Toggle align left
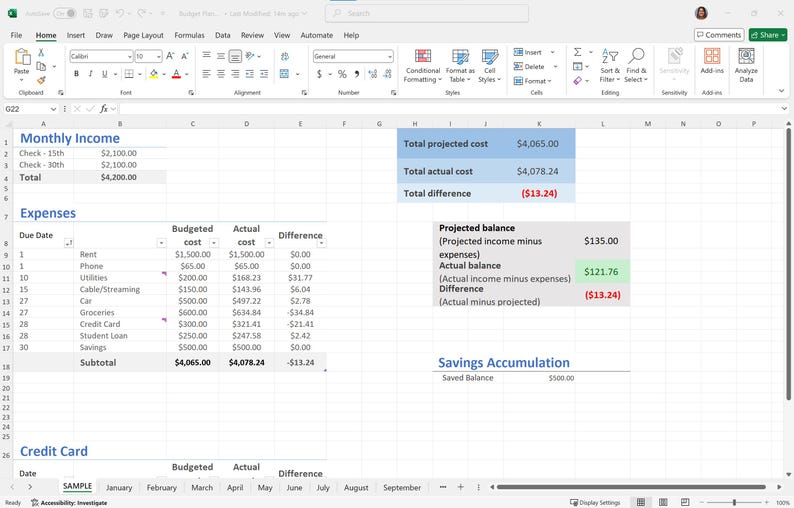 (206, 74)
